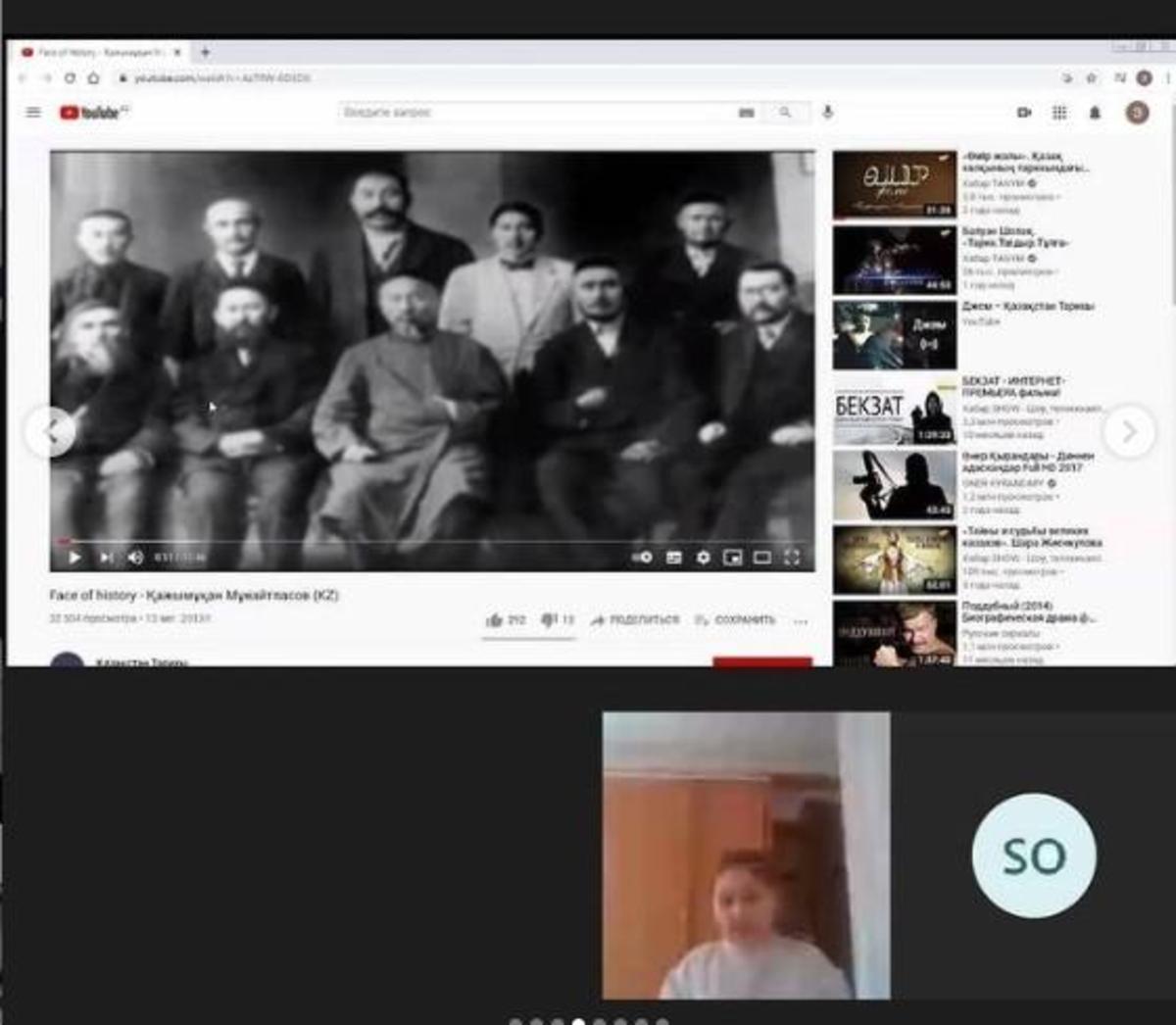This screenshot has width=1176, height=1025.
Task: Mute the video with the speaker icon
Action: (x=135, y=558)
